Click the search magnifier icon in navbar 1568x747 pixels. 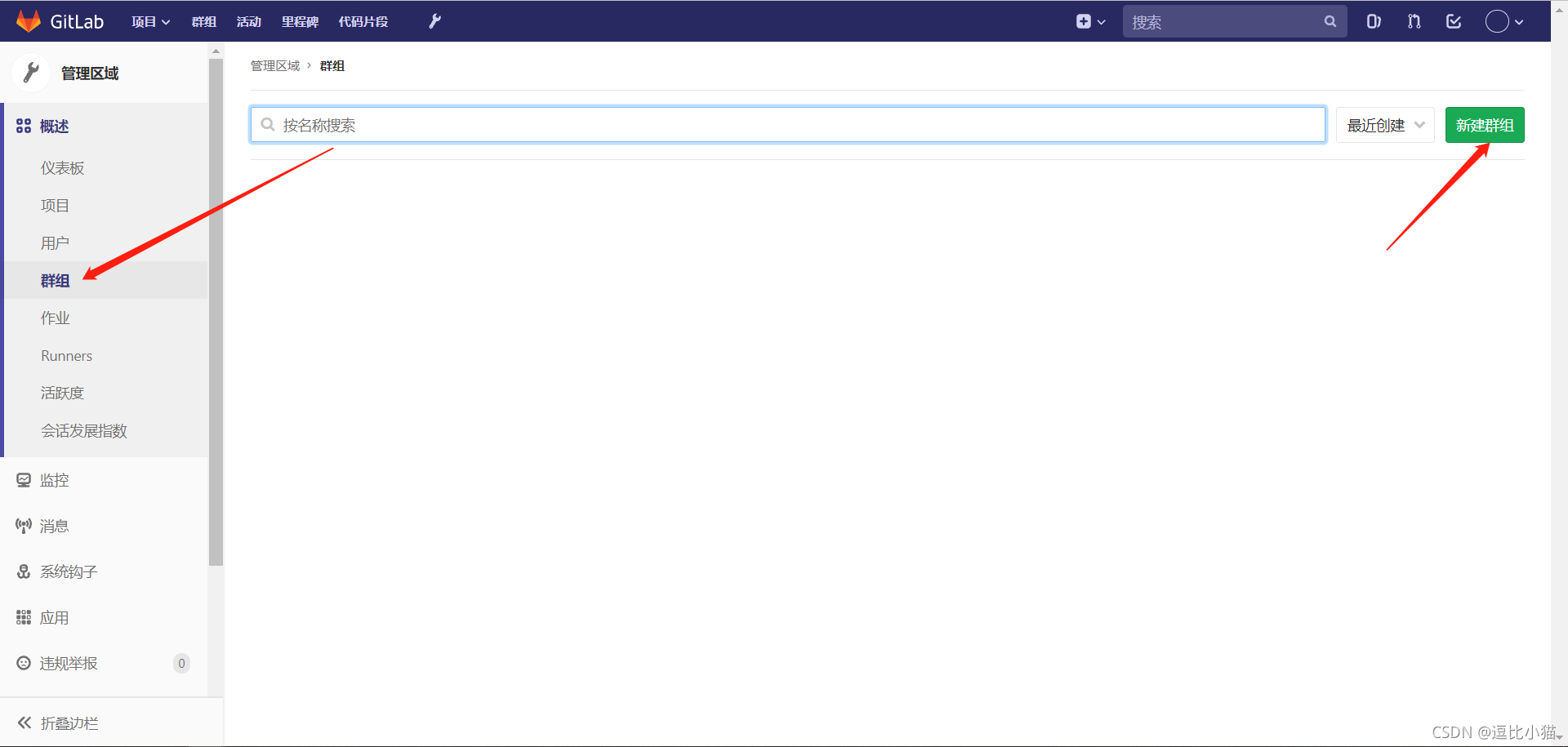[1330, 22]
